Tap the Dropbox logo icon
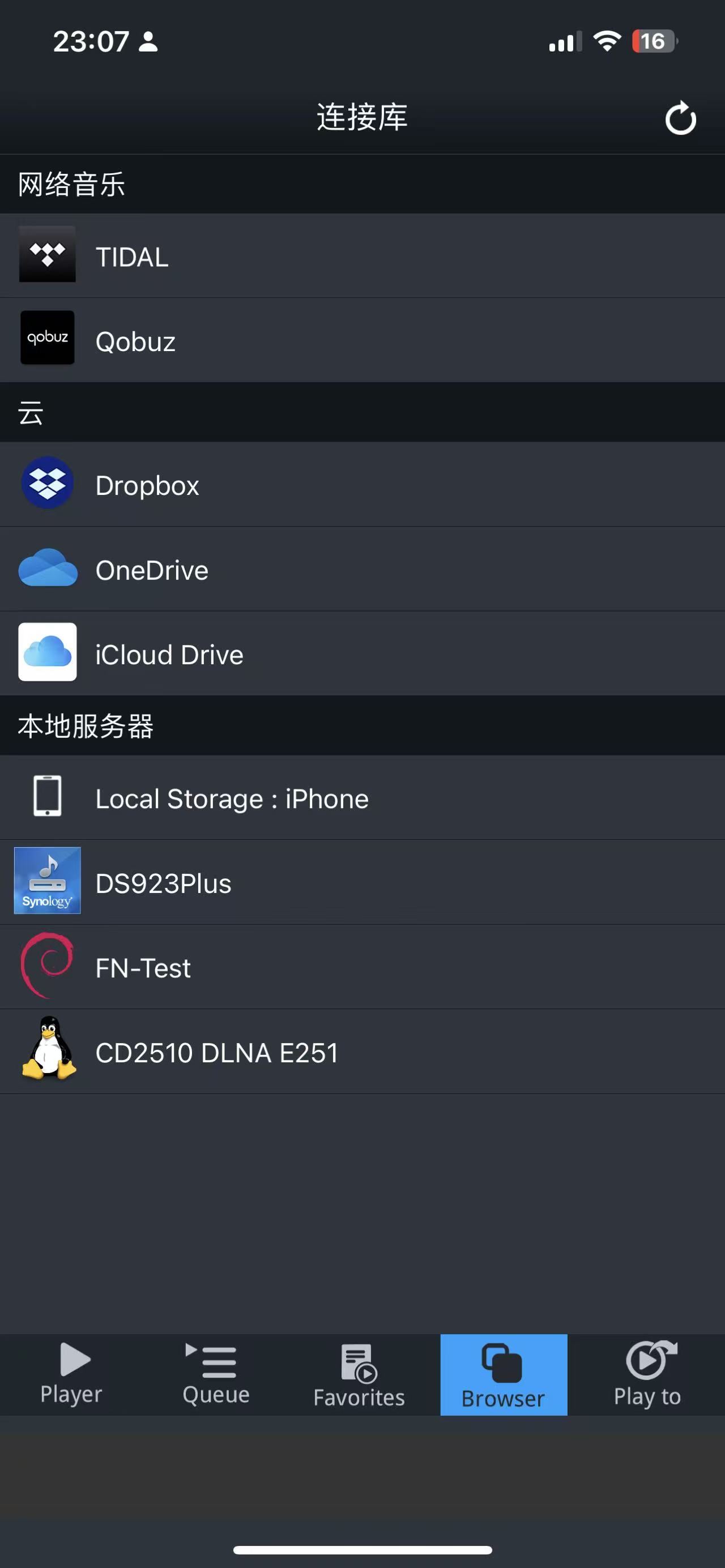This screenshot has width=725, height=1568. tap(48, 482)
